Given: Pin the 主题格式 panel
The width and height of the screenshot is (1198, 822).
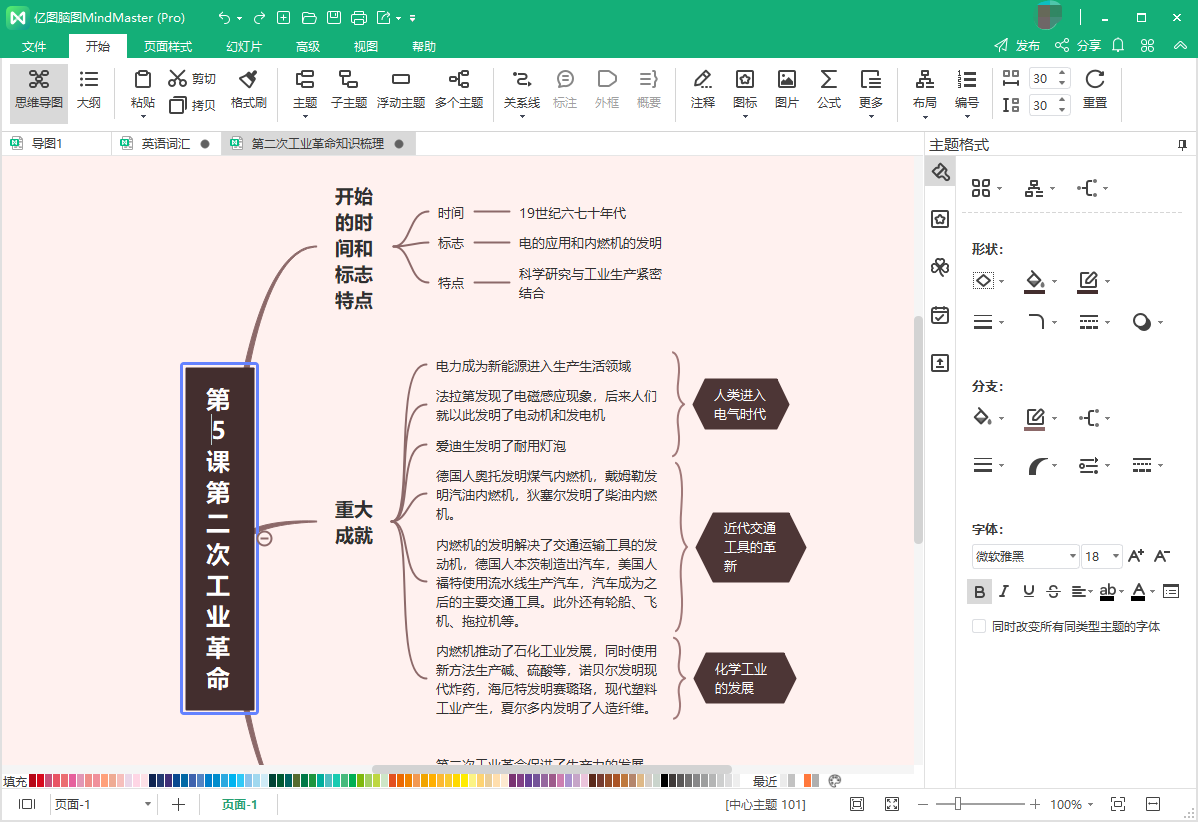Looking at the screenshot, I should (x=1182, y=144).
